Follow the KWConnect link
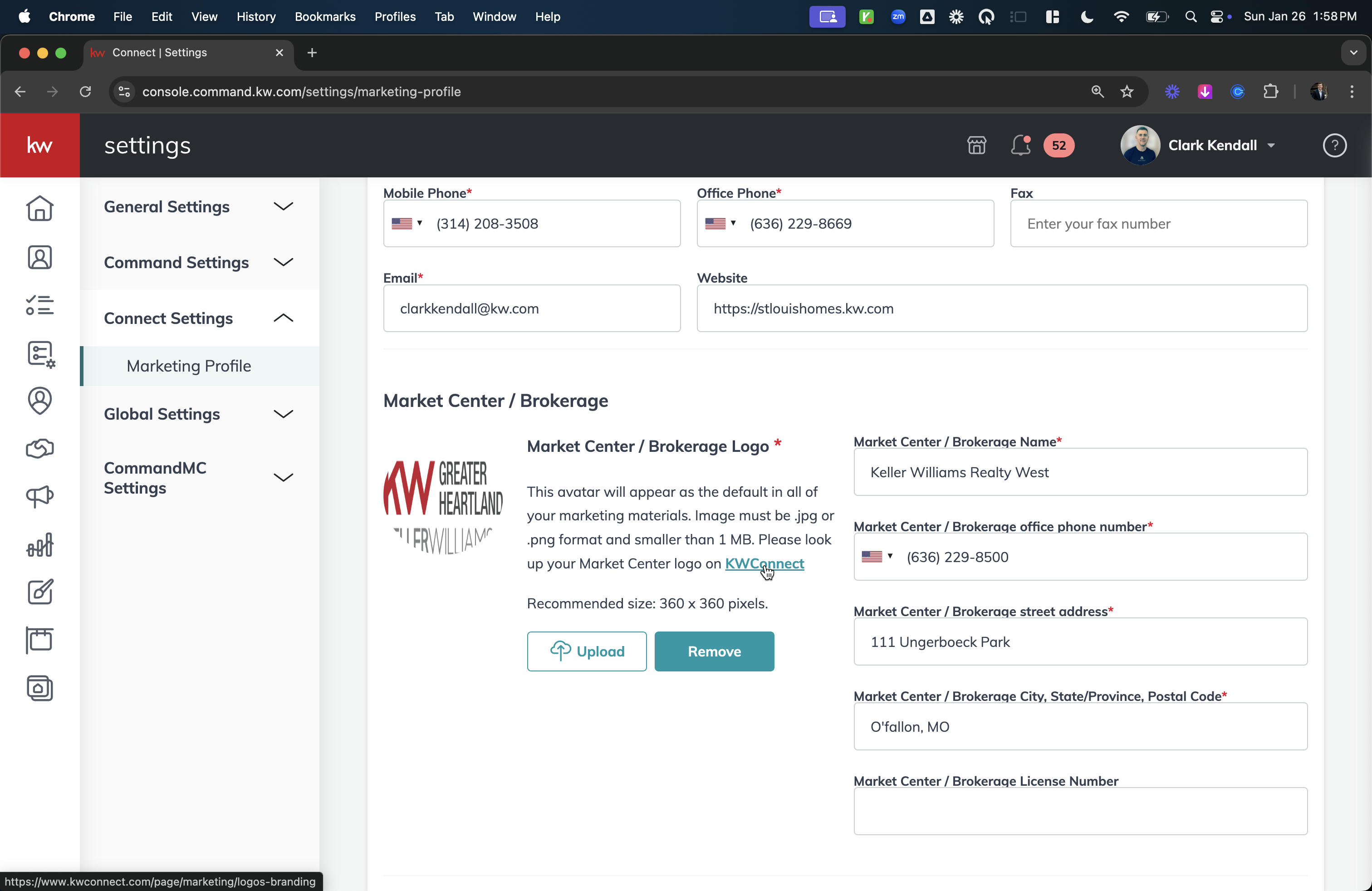The width and height of the screenshot is (1372, 891). click(x=764, y=563)
